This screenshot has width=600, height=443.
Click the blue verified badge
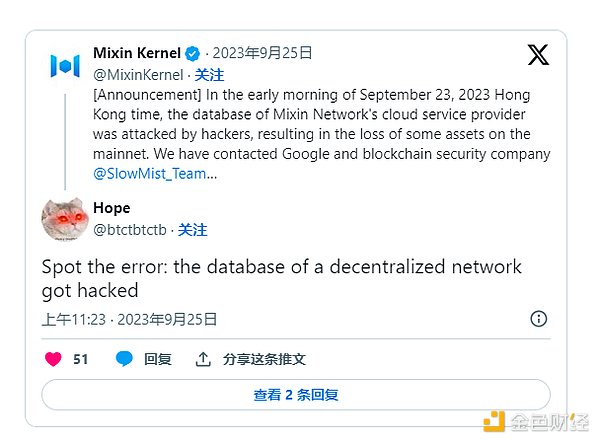click(x=194, y=53)
